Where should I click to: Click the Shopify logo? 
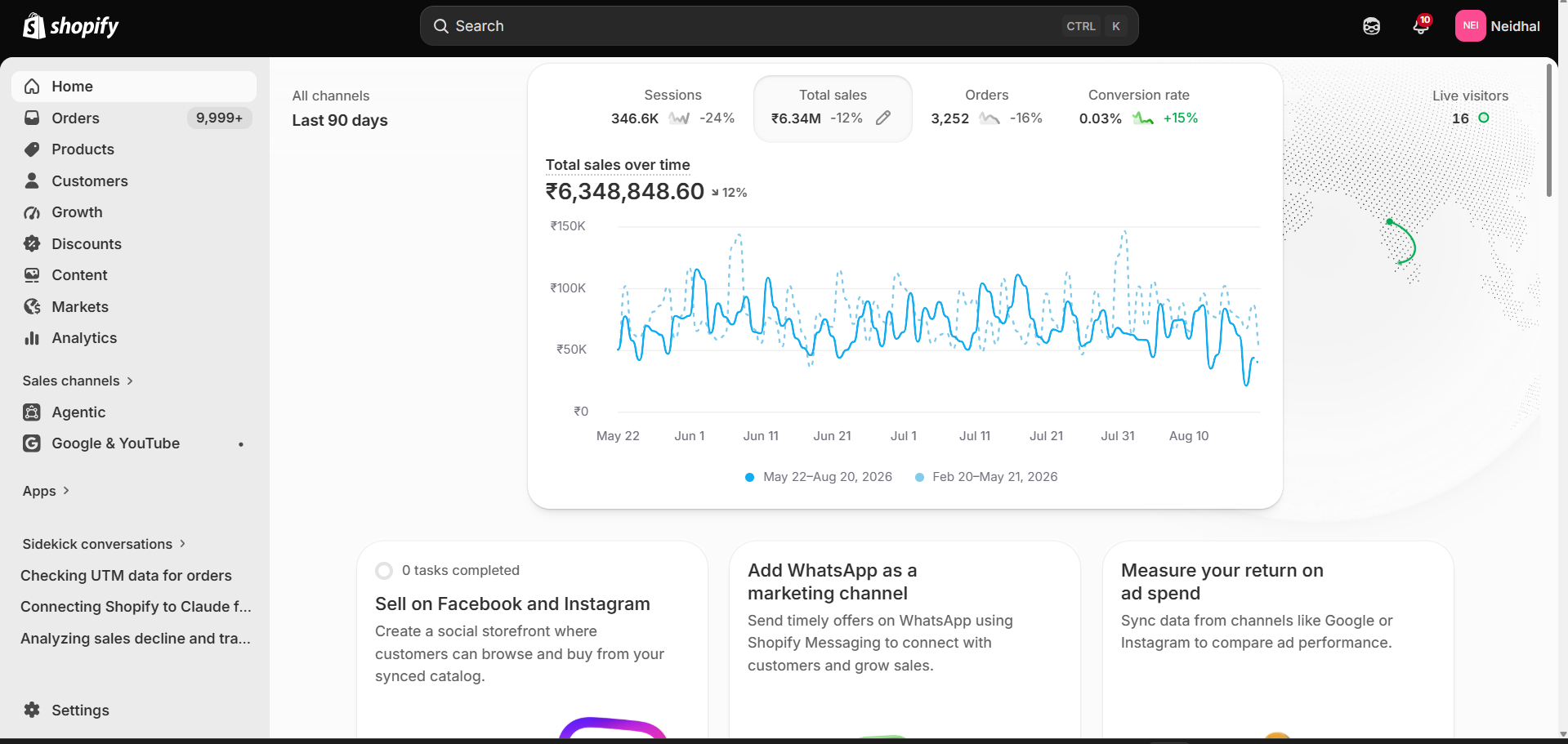70,26
